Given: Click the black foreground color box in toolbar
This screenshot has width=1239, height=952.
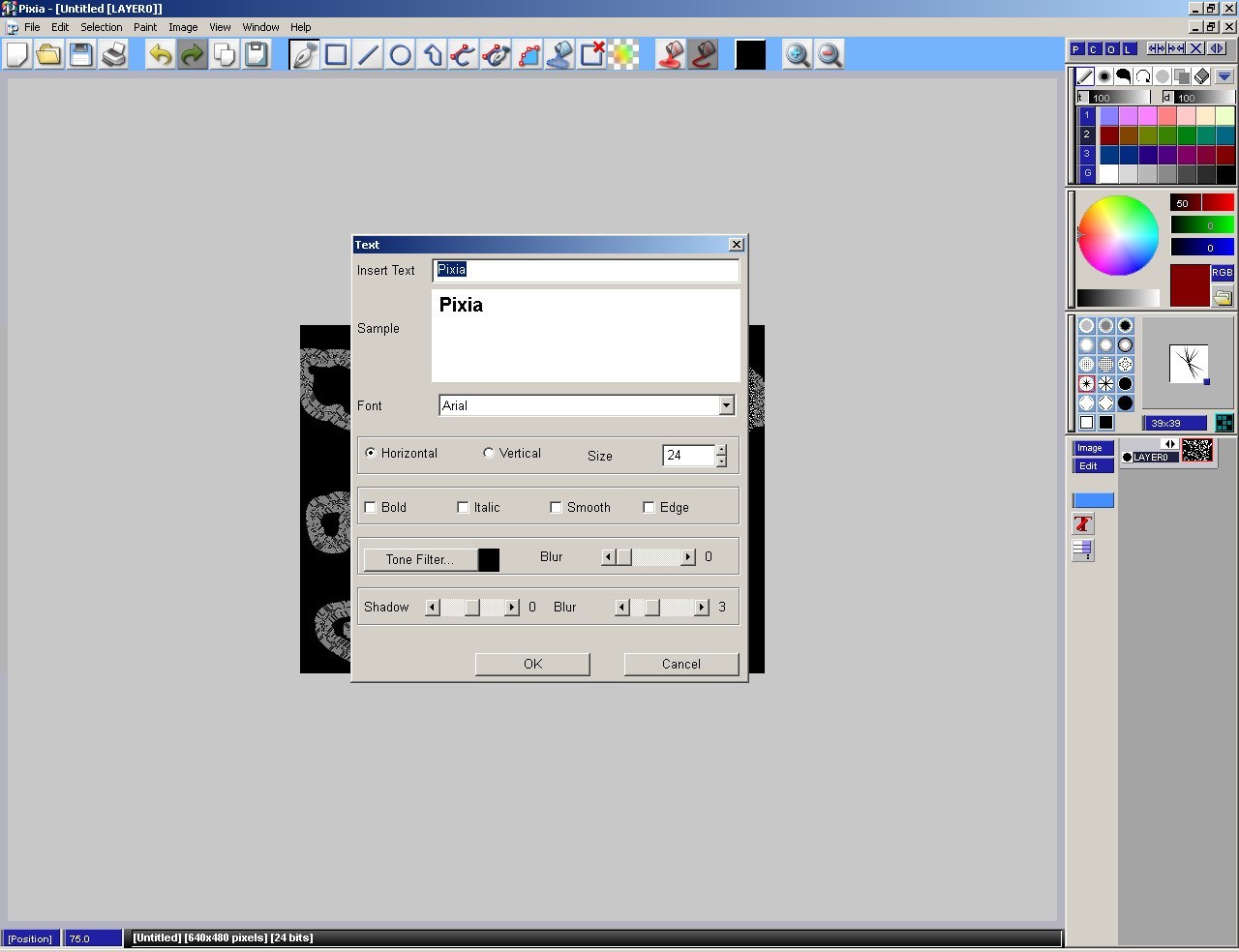Looking at the screenshot, I should tap(750, 54).
